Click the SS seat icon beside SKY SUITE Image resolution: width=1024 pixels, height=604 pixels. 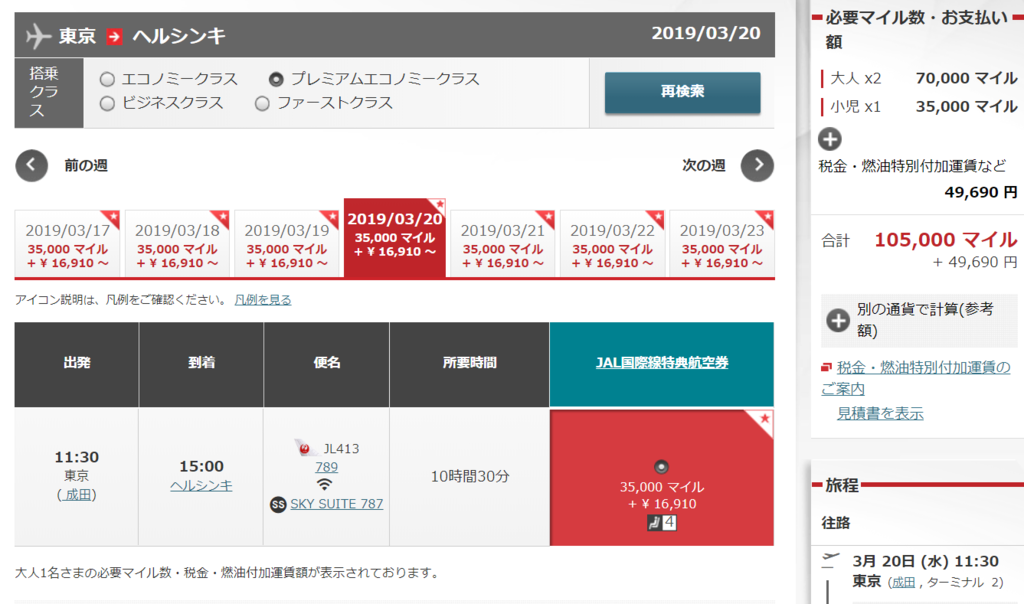pos(278,504)
